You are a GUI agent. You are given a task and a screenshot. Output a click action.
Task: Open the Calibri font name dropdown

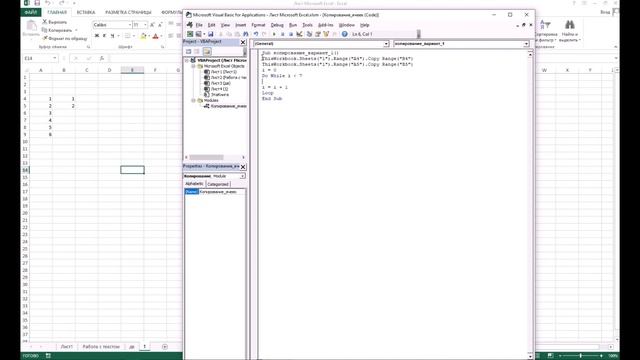click(x=130, y=25)
